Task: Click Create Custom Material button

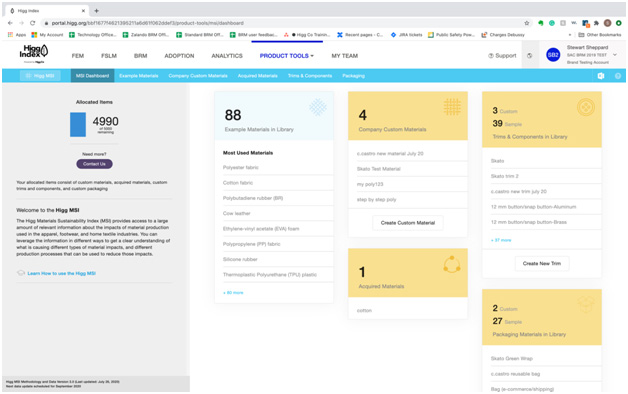Action: pyautogui.click(x=408, y=223)
